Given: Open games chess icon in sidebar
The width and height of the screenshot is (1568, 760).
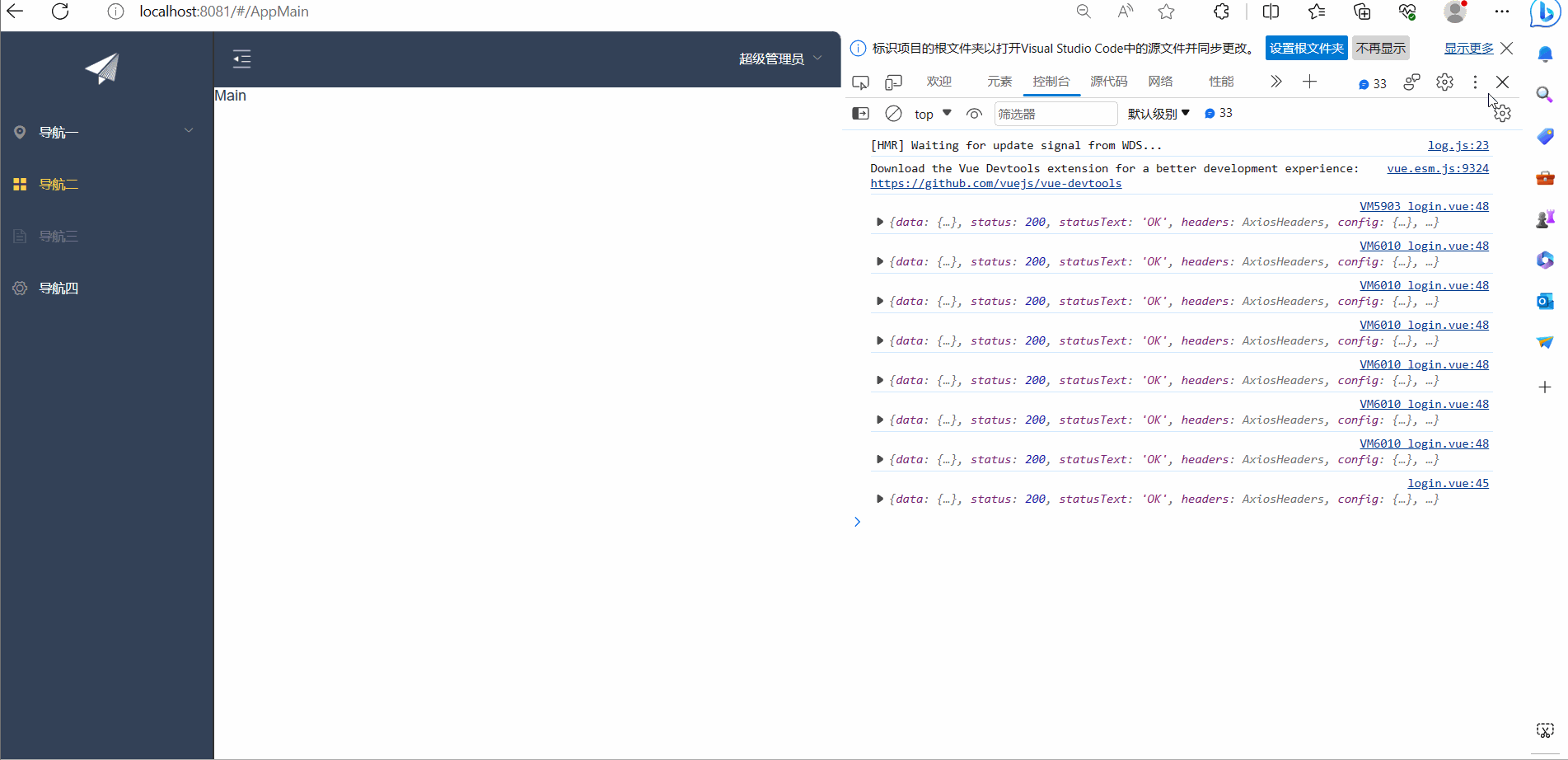Looking at the screenshot, I should pos(1545,218).
